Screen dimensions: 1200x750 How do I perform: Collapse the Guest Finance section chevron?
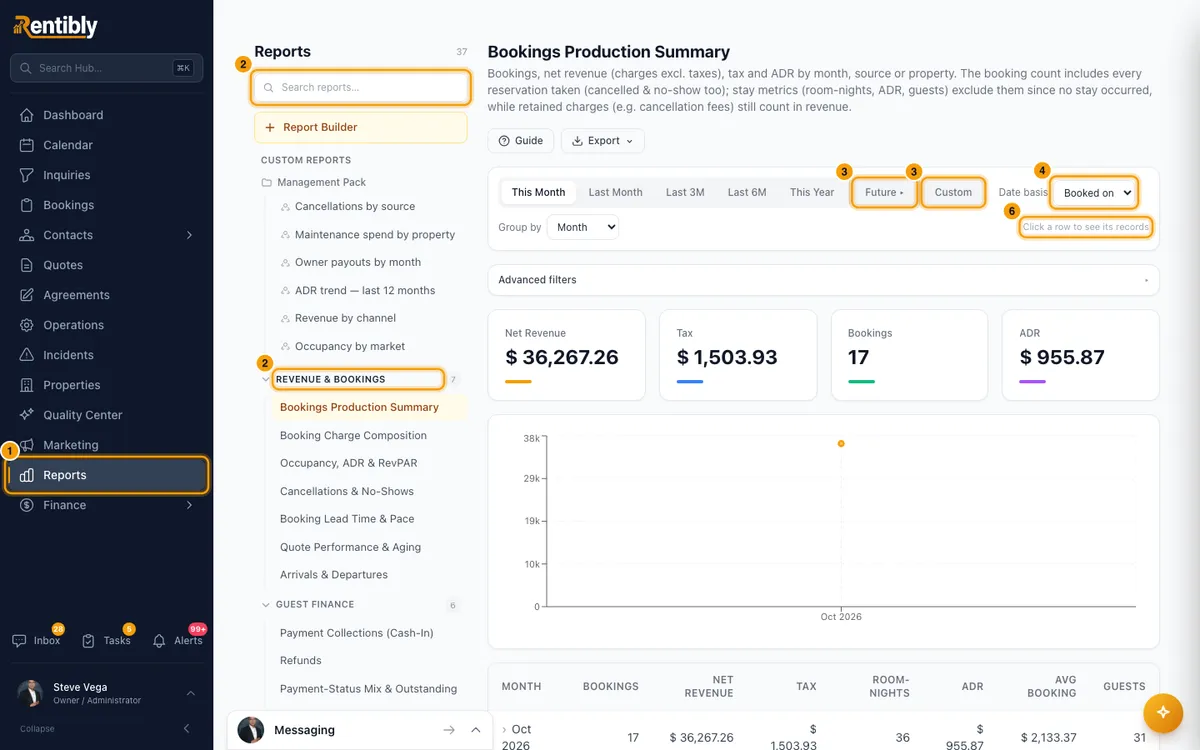(x=266, y=605)
